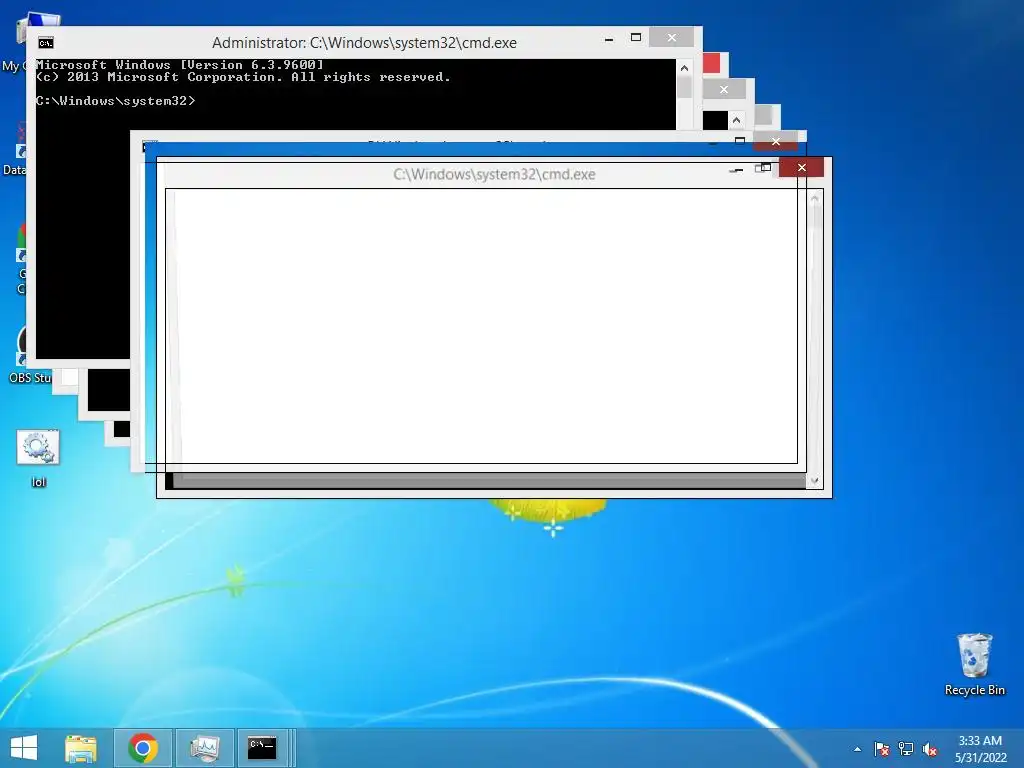Click scroll-down arrow in front white cmd window

[814, 481]
